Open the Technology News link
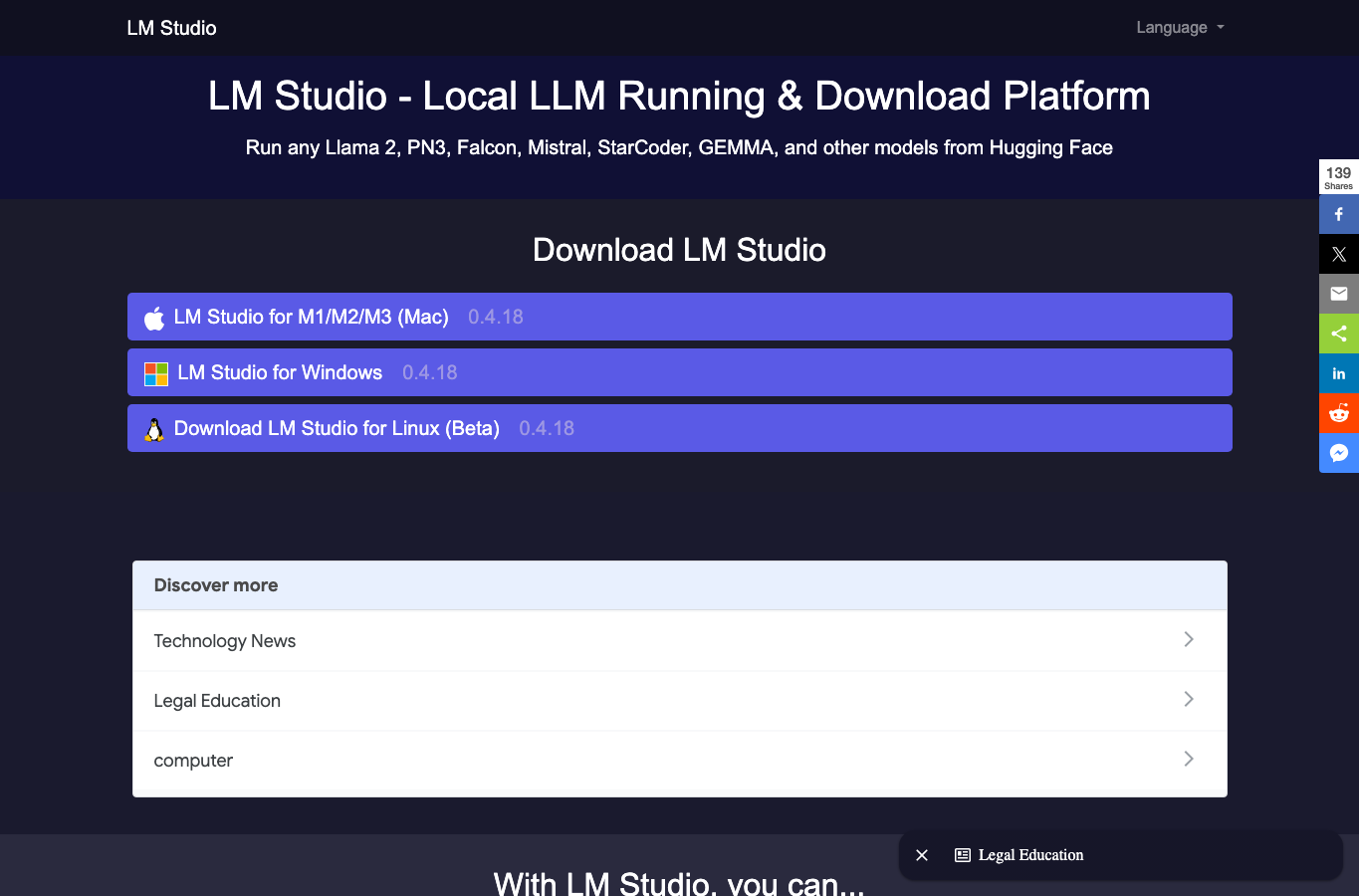 pos(680,641)
